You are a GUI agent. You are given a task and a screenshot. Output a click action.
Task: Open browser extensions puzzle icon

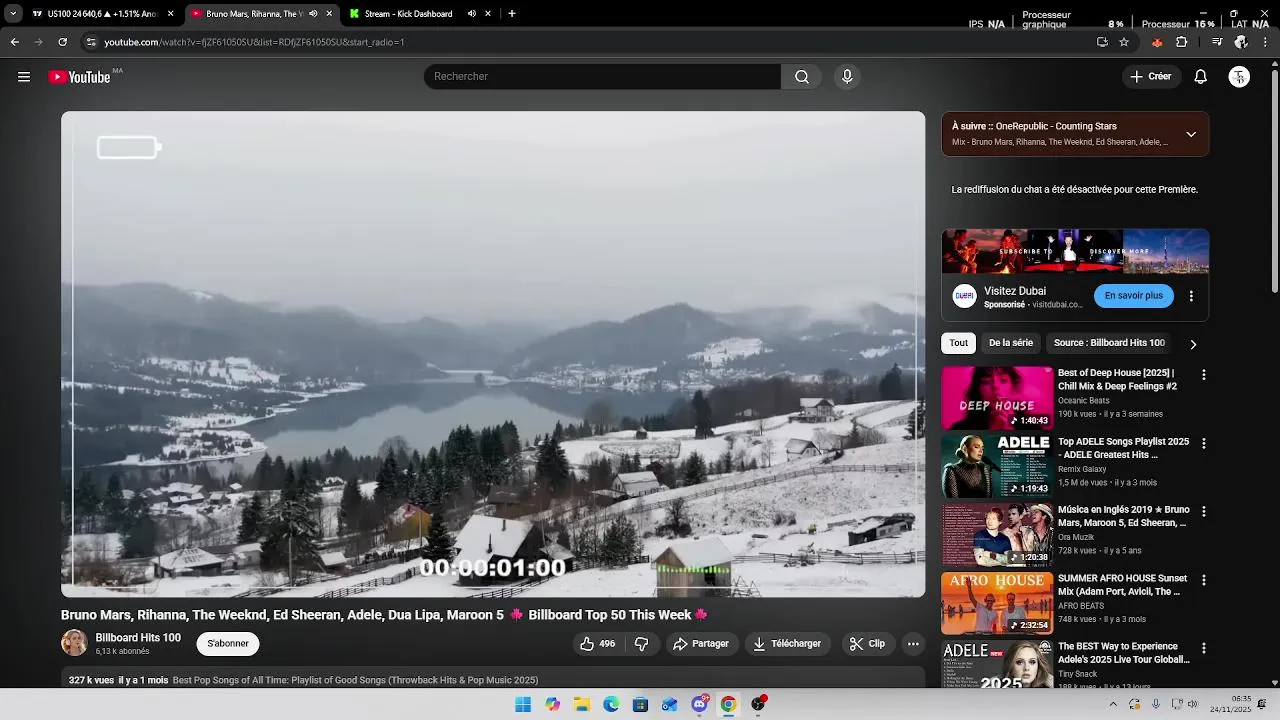[1182, 42]
